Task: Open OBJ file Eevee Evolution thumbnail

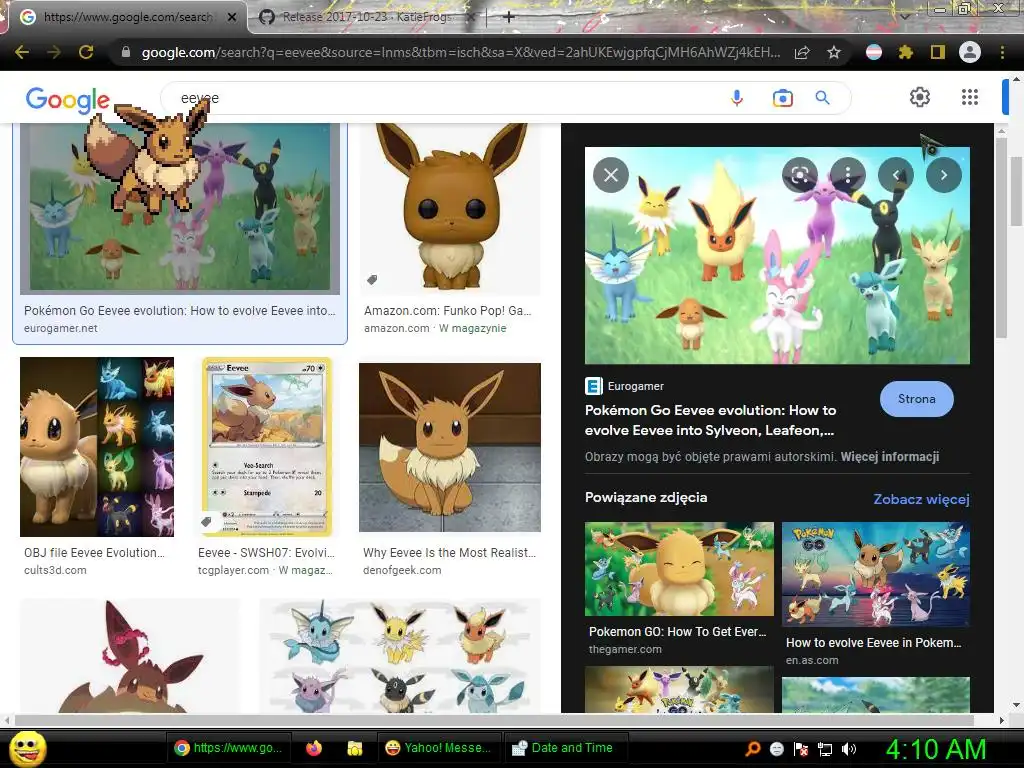Action: (97, 447)
